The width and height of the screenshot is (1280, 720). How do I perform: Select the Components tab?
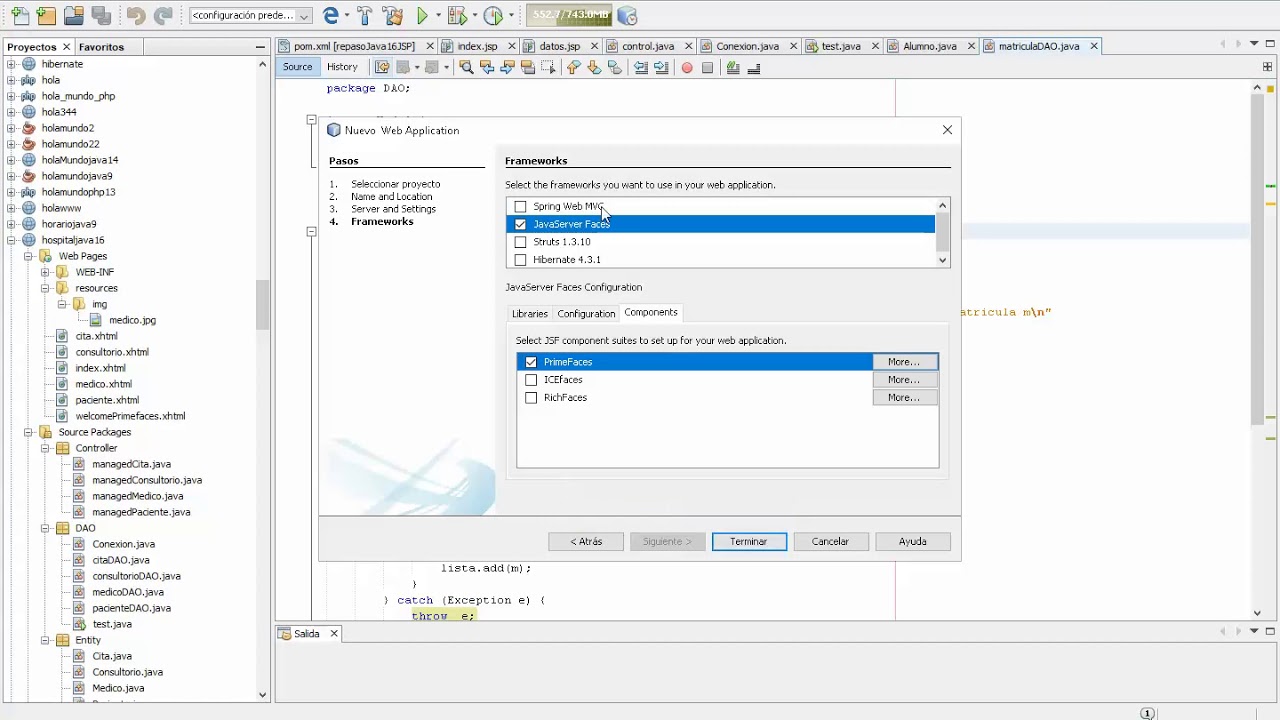click(651, 312)
